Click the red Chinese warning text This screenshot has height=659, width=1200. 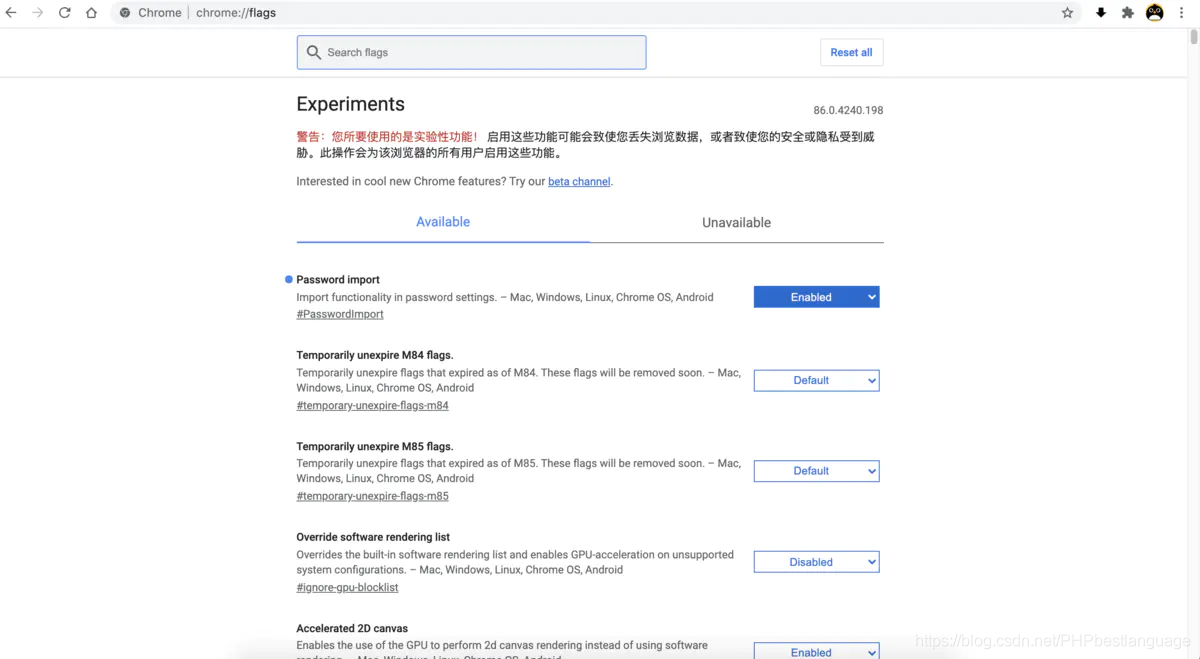pos(388,137)
